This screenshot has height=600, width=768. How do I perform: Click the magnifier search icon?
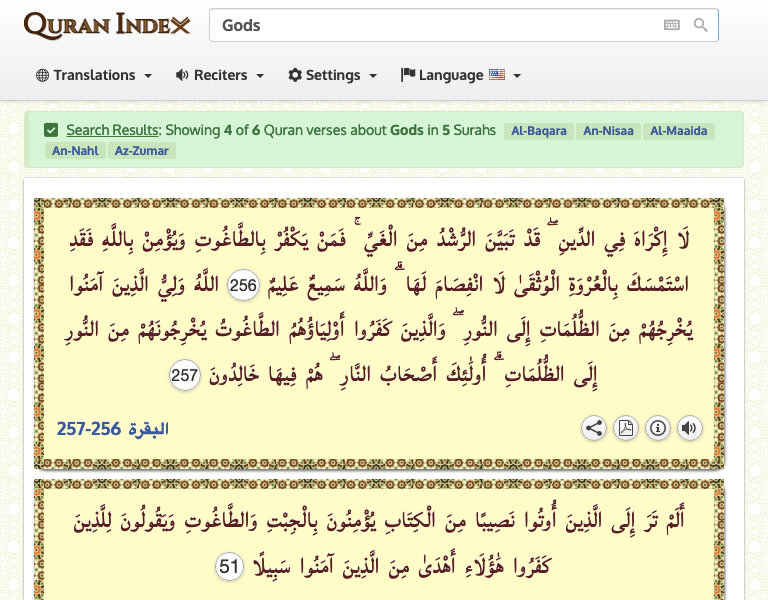pos(700,25)
